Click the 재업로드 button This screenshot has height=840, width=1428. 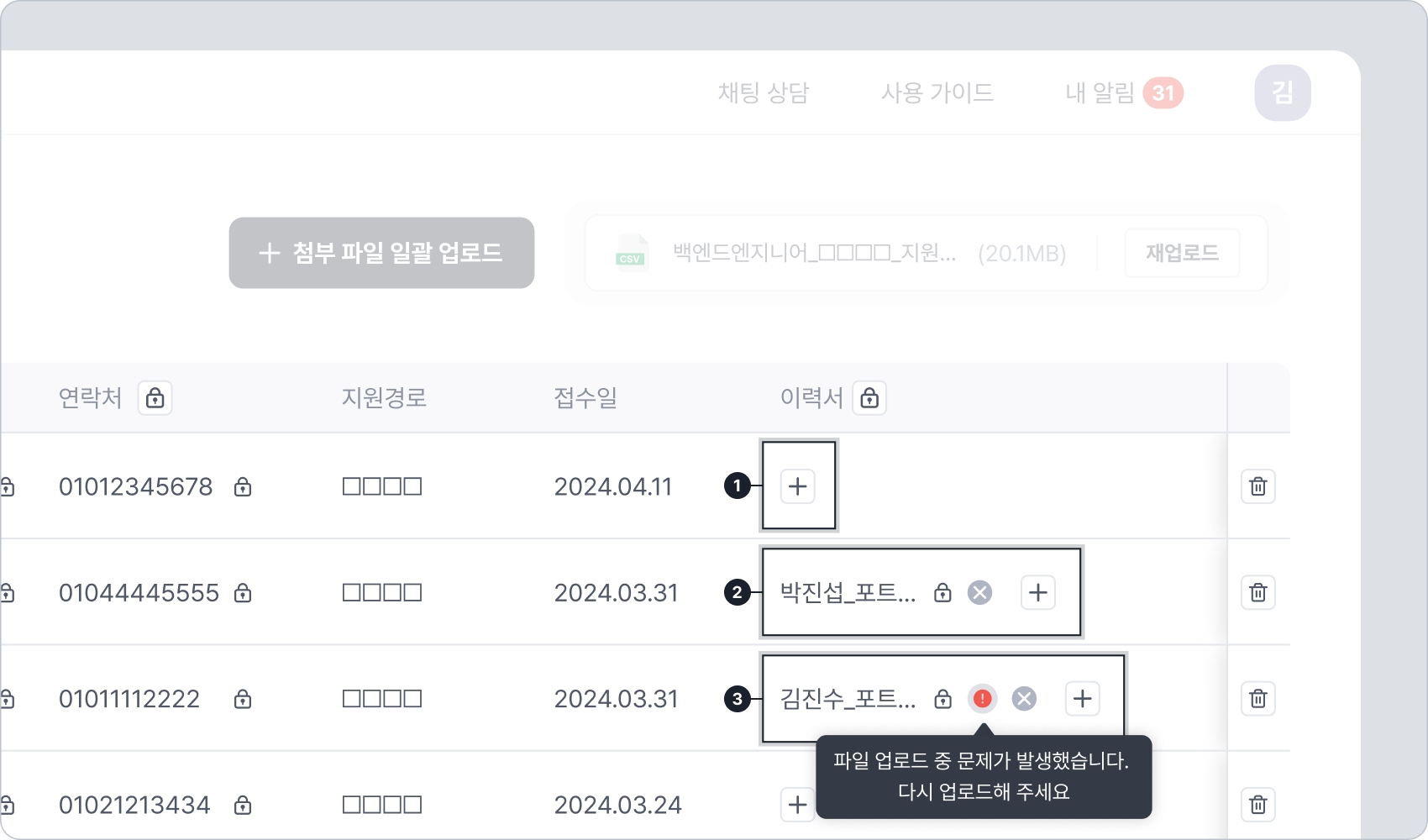click(1182, 253)
